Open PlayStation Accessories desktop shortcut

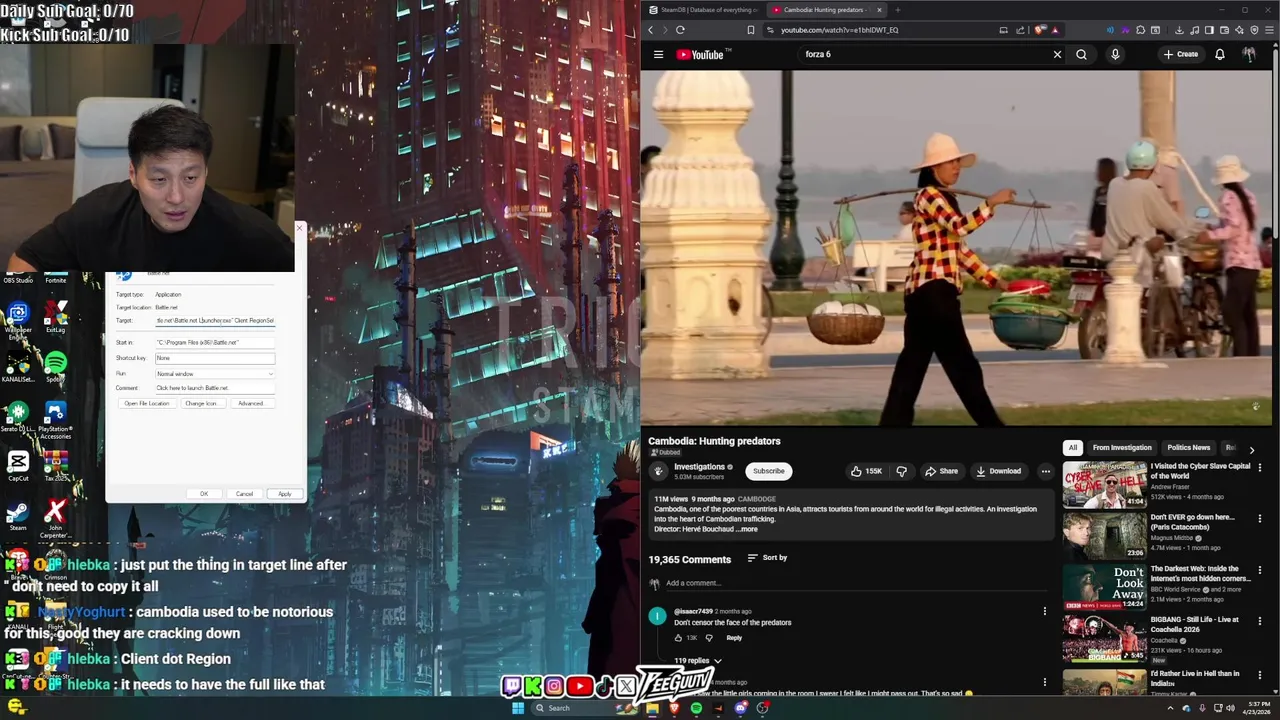(x=55, y=420)
